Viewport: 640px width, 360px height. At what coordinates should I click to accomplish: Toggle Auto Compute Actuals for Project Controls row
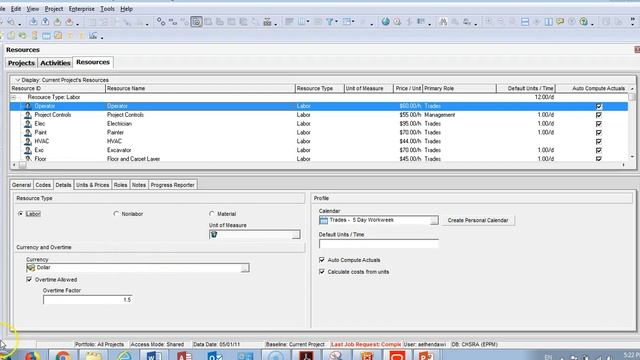(x=599, y=115)
